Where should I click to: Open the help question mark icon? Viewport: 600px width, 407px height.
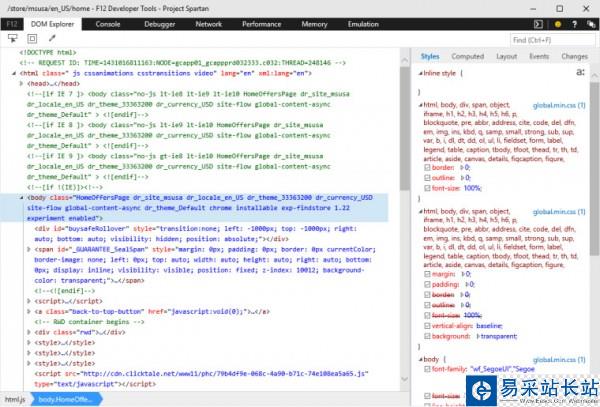[x=574, y=24]
